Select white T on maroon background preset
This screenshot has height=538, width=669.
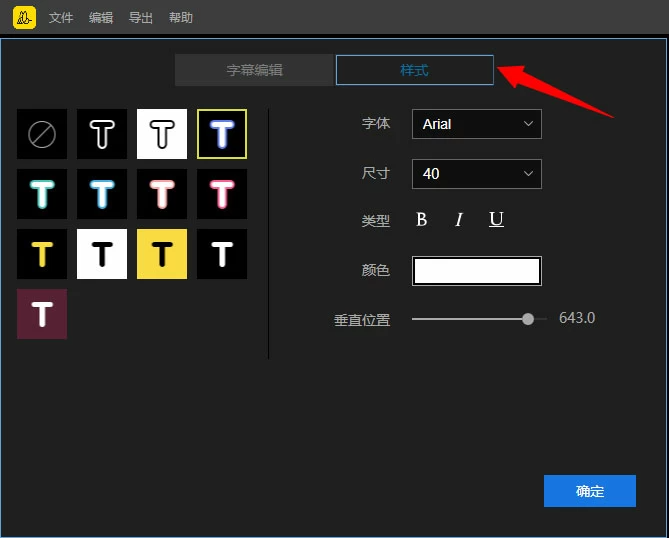42,314
